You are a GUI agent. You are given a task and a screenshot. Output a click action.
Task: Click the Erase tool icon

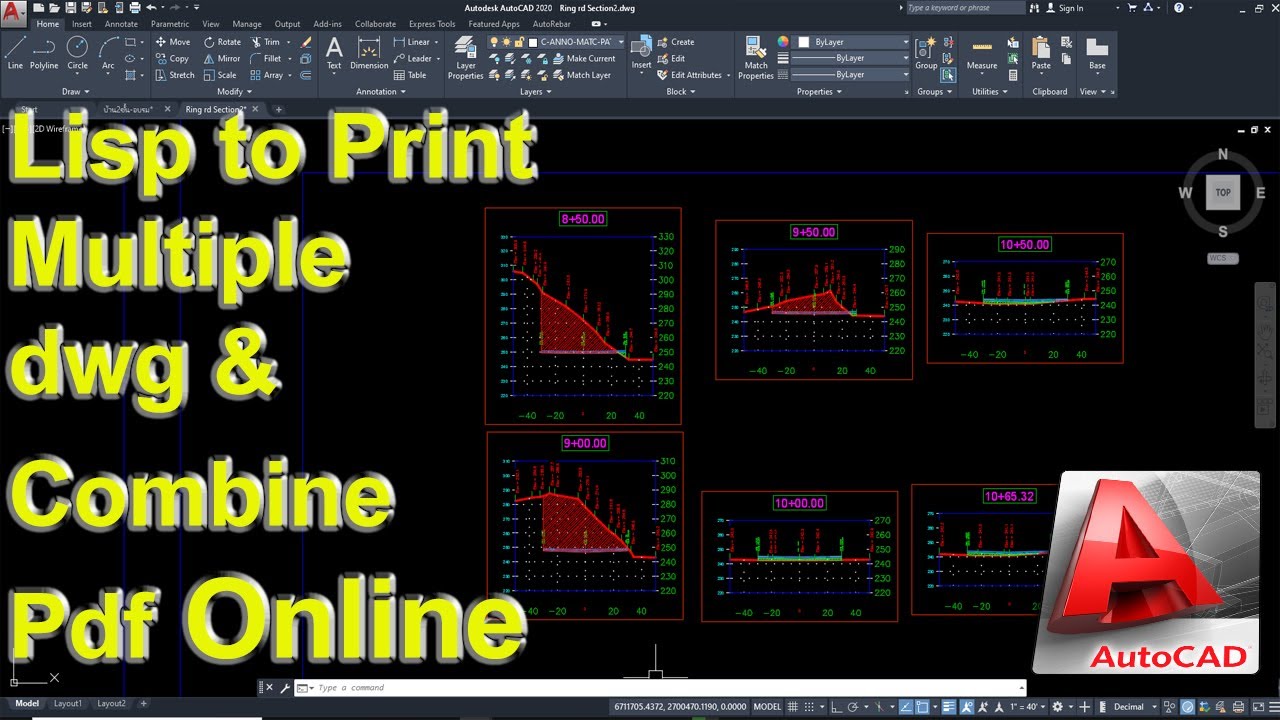(306, 42)
